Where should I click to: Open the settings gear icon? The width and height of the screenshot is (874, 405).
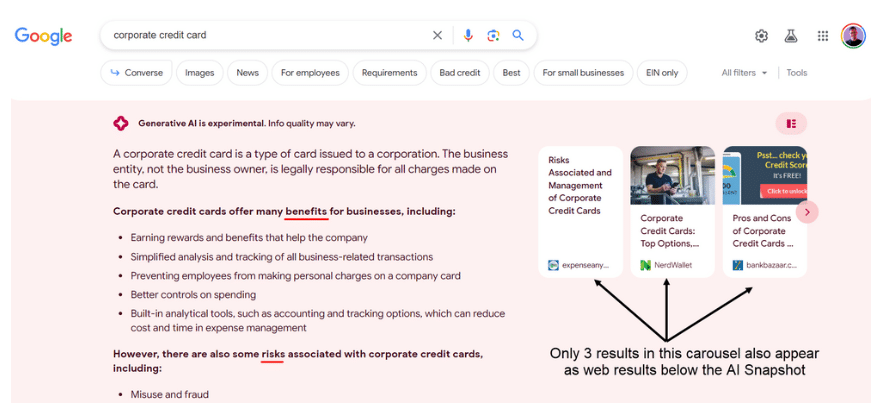pyautogui.click(x=761, y=36)
